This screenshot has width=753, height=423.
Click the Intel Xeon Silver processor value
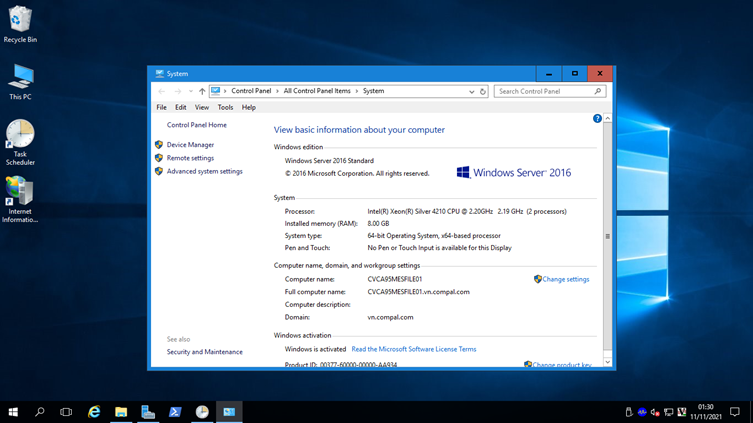(467, 211)
